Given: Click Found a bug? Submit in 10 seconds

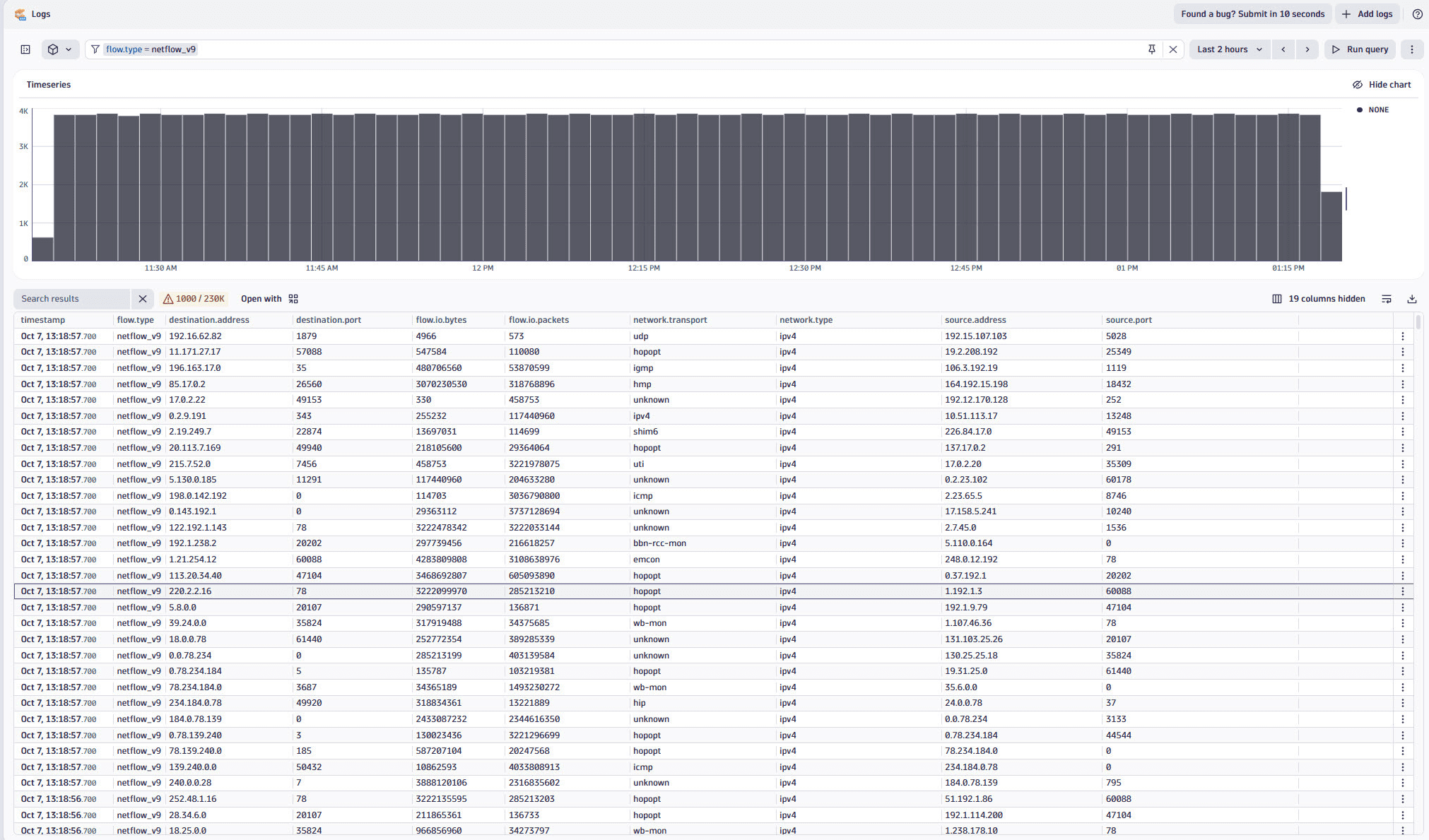Looking at the screenshot, I should [x=1252, y=13].
